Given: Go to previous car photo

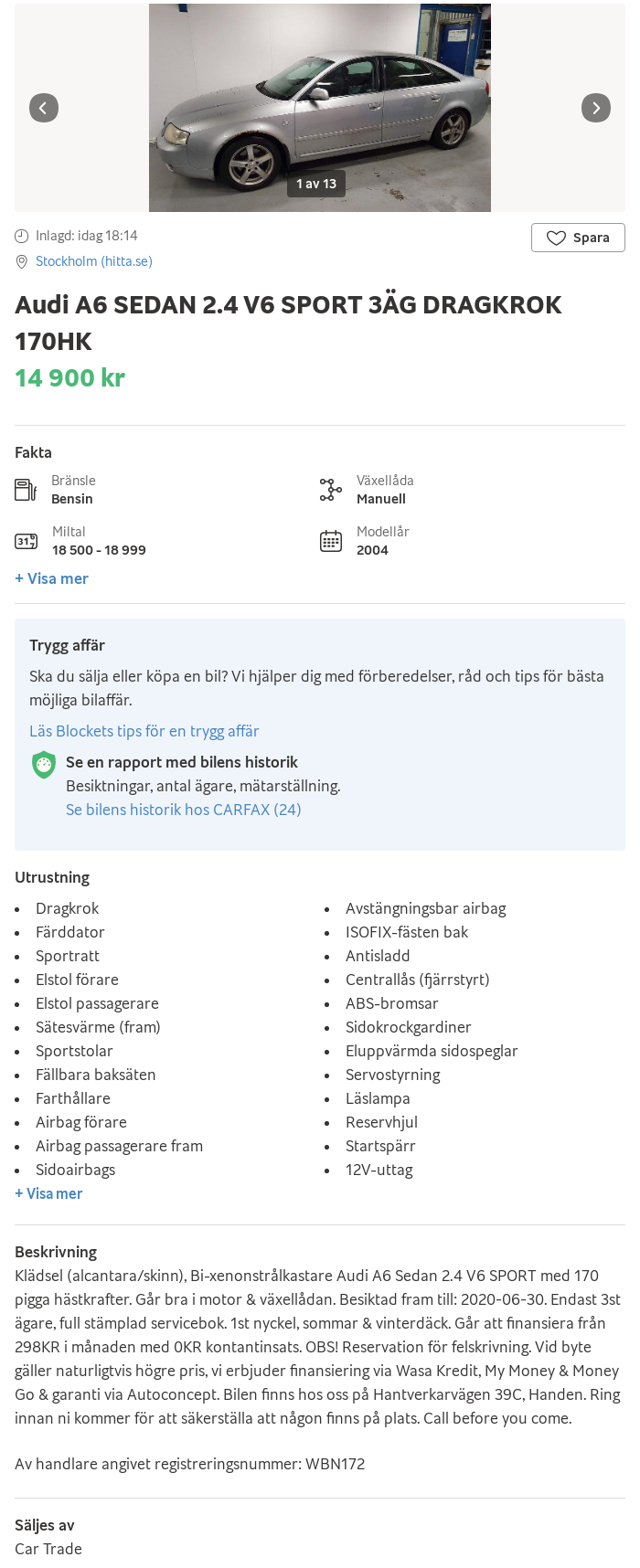Looking at the screenshot, I should (x=44, y=108).
